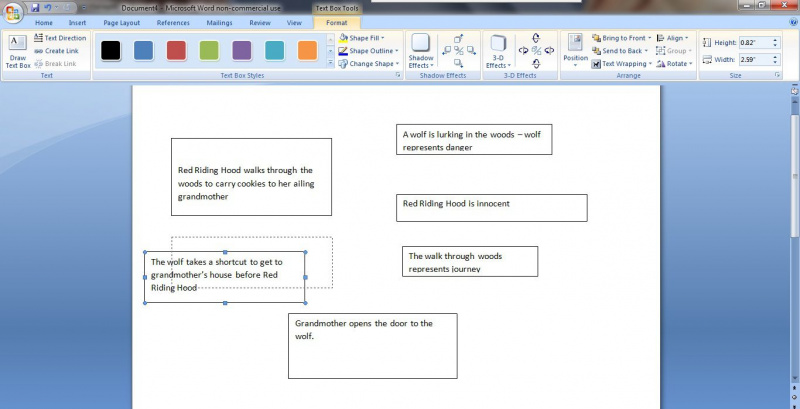The image size is (800, 409).
Task: Expand the Text Box Styles gallery (More)
Action: [x=330, y=62]
